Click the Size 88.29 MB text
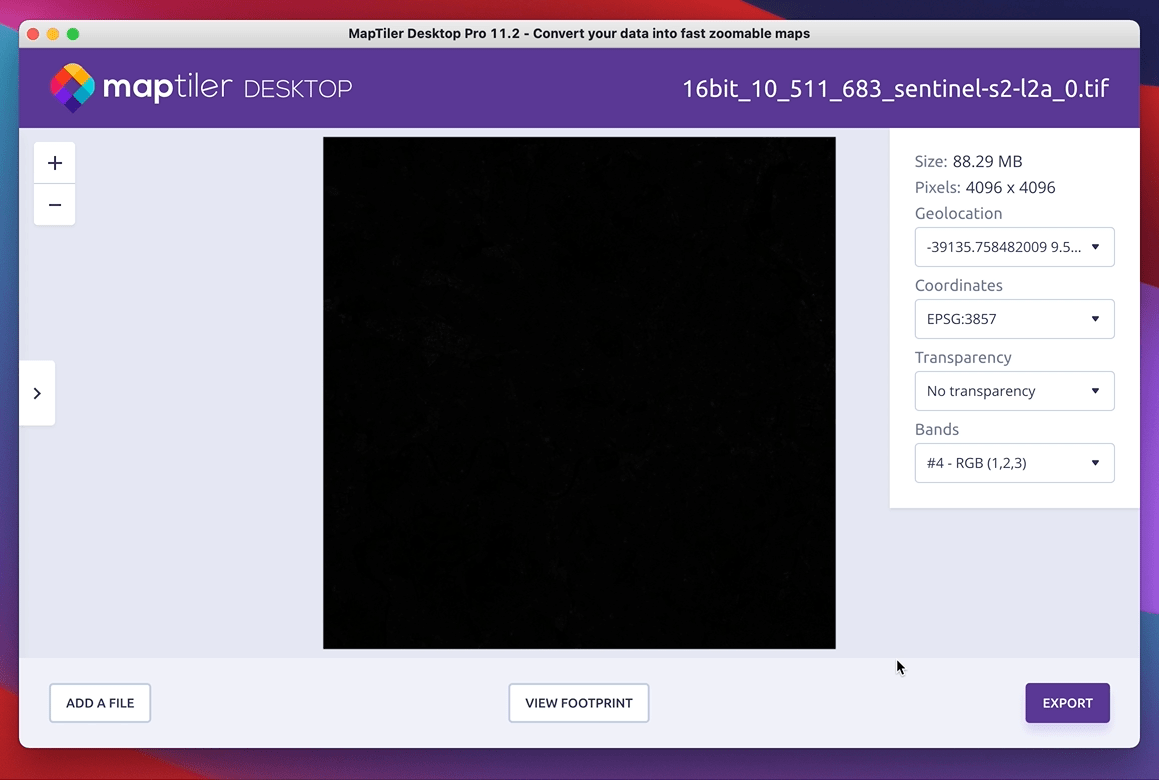Viewport: 1159px width, 780px height. [968, 161]
